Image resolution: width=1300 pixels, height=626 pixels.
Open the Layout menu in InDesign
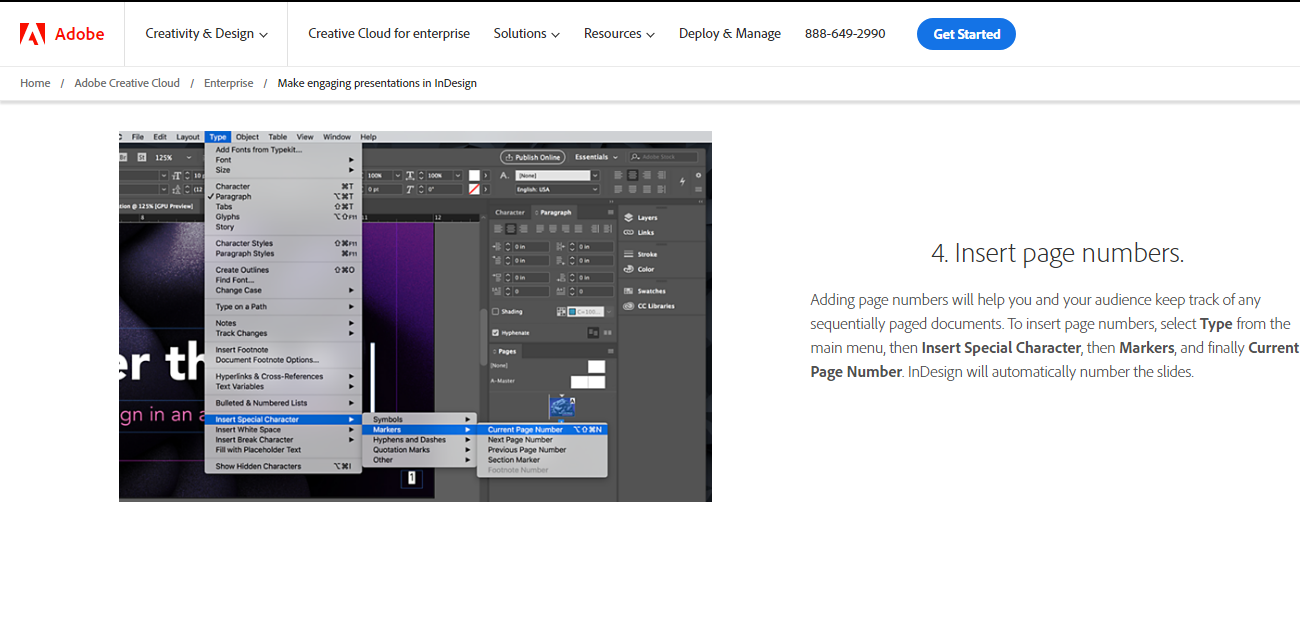pos(188,137)
